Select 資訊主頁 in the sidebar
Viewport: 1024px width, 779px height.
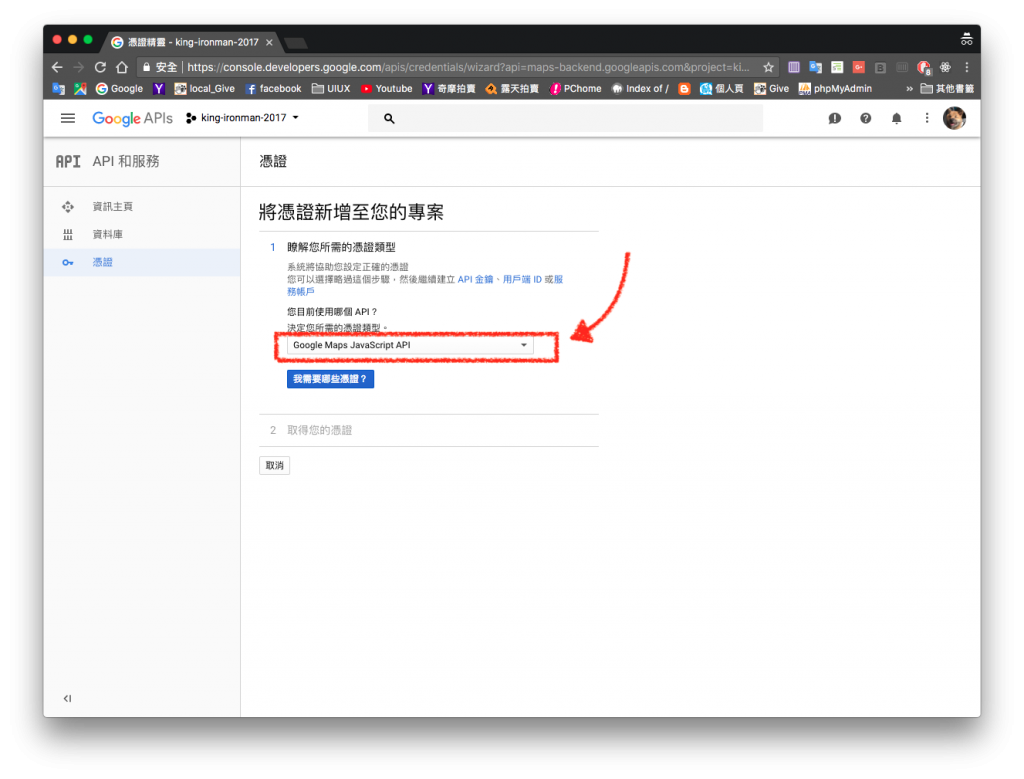coord(142,207)
